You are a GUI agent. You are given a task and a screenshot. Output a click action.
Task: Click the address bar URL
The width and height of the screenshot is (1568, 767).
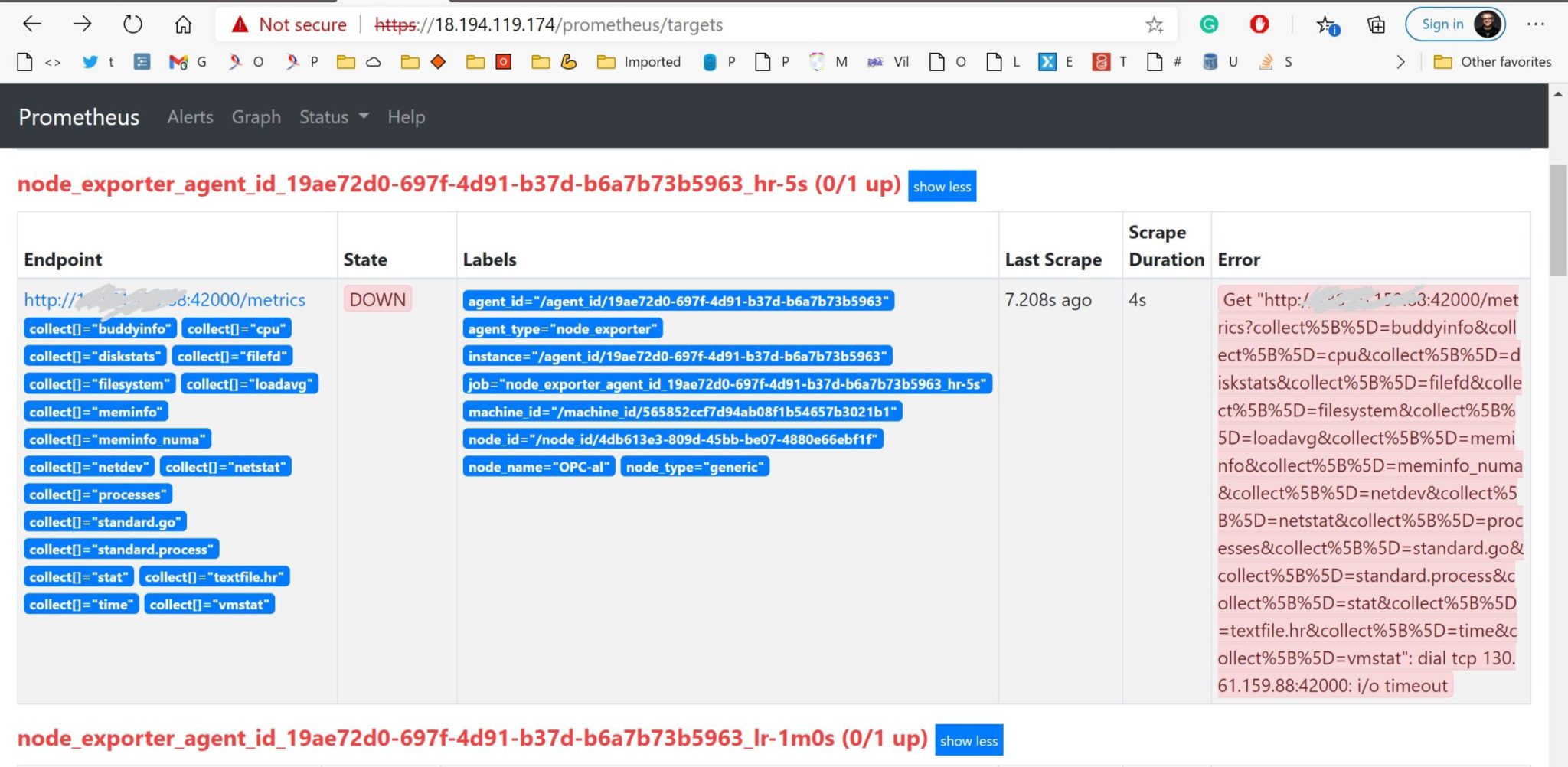tap(548, 24)
